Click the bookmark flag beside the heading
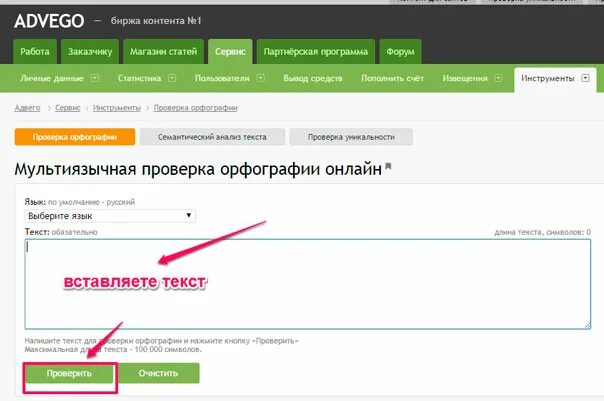 coord(388,167)
